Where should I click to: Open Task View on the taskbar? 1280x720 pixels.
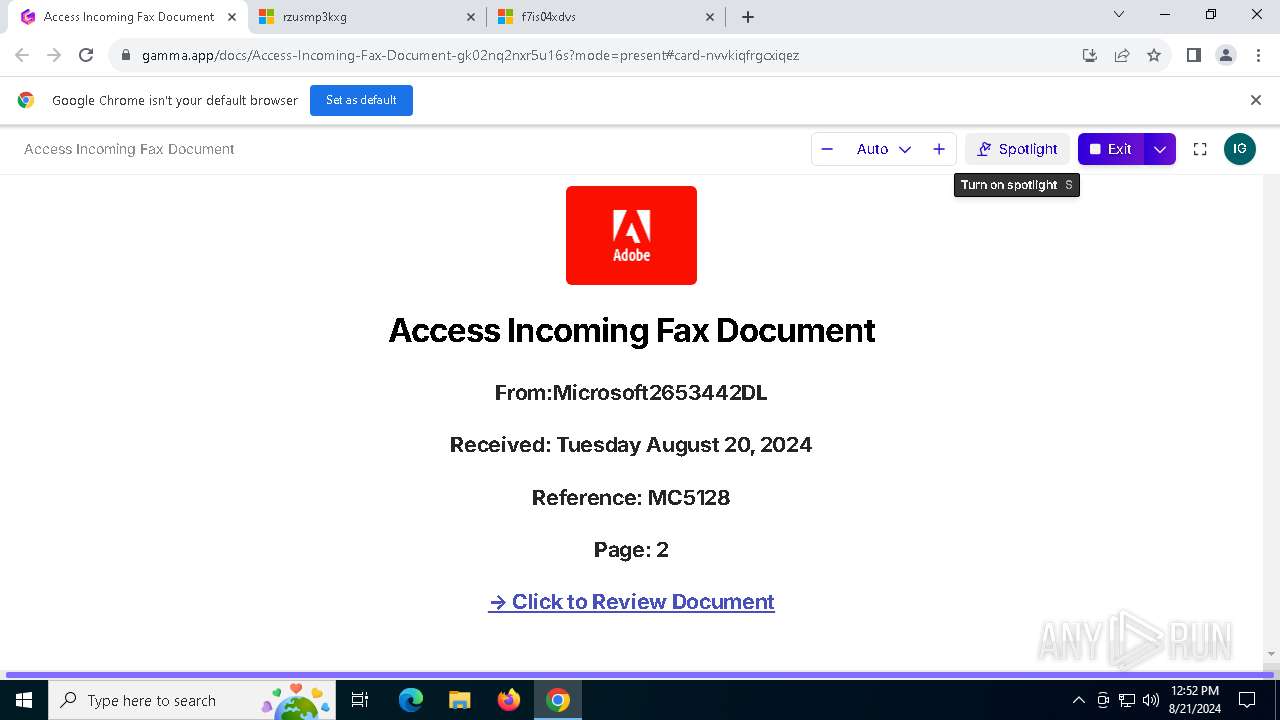coord(360,700)
